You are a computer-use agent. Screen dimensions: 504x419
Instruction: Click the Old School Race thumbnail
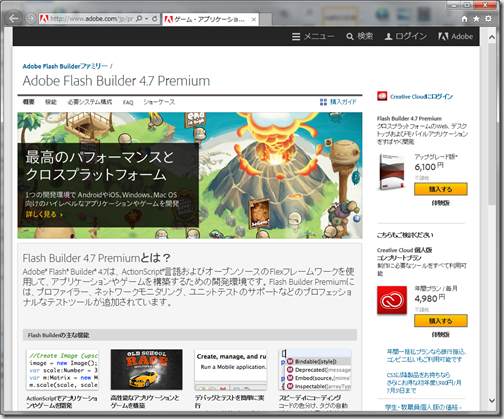coord(147,370)
